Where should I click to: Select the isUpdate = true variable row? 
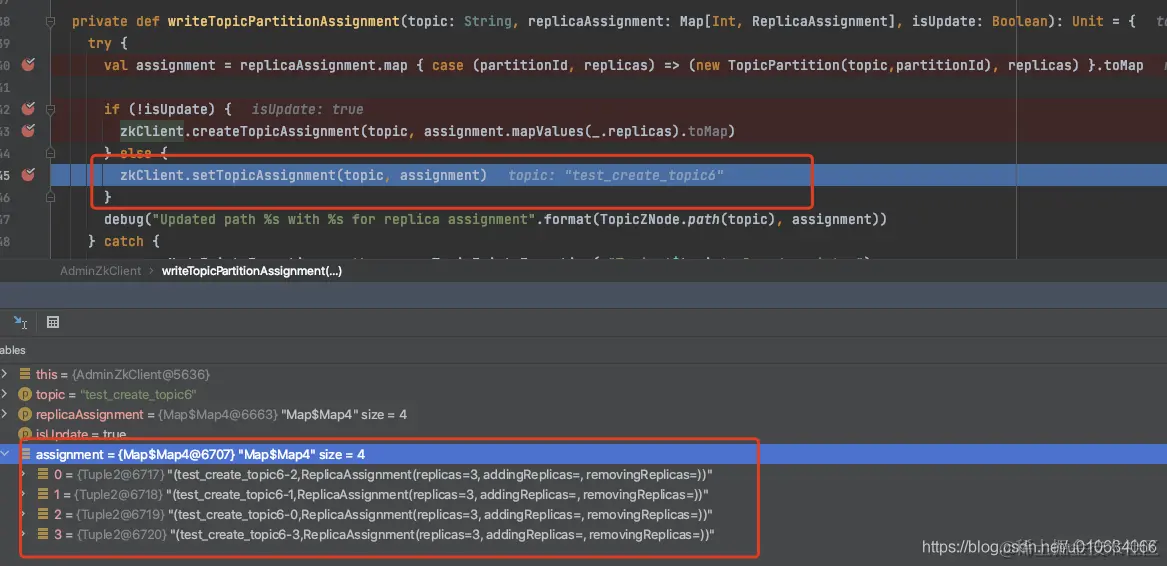tap(584, 433)
